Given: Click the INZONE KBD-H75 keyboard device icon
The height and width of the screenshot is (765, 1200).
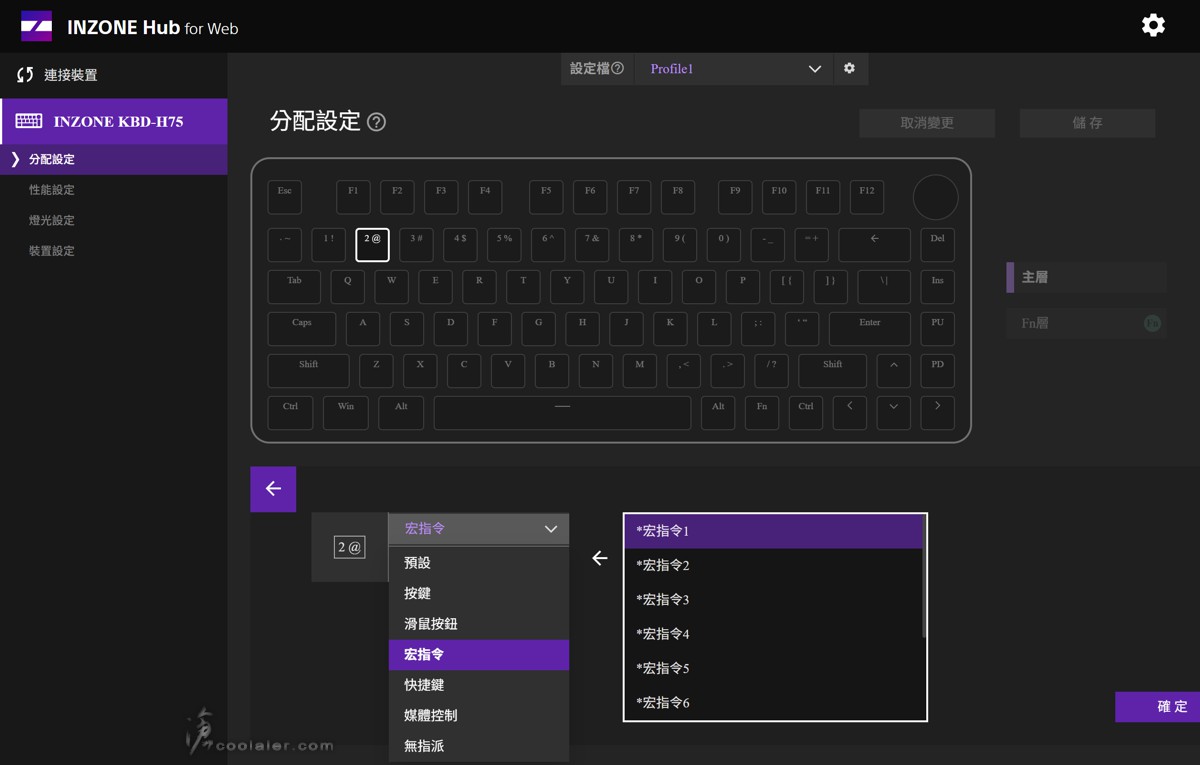Looking at the screenshot, I should 29,121.
